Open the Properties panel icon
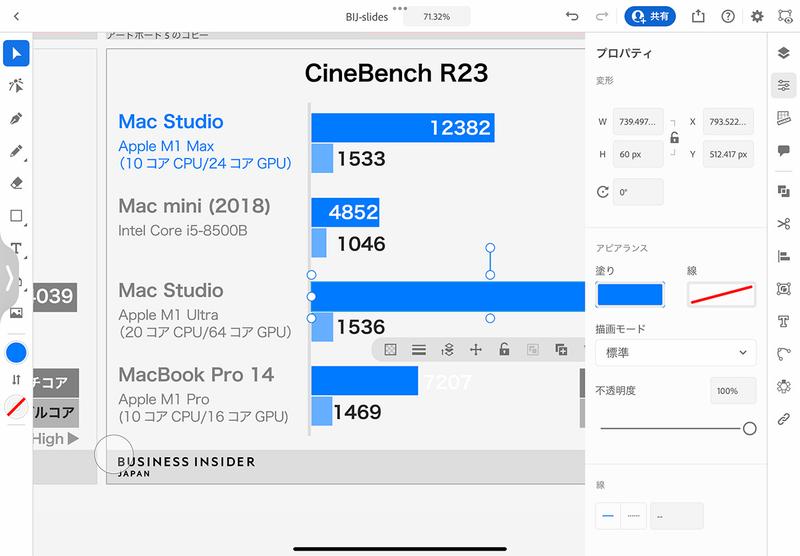800x556 pixels. 784,85
